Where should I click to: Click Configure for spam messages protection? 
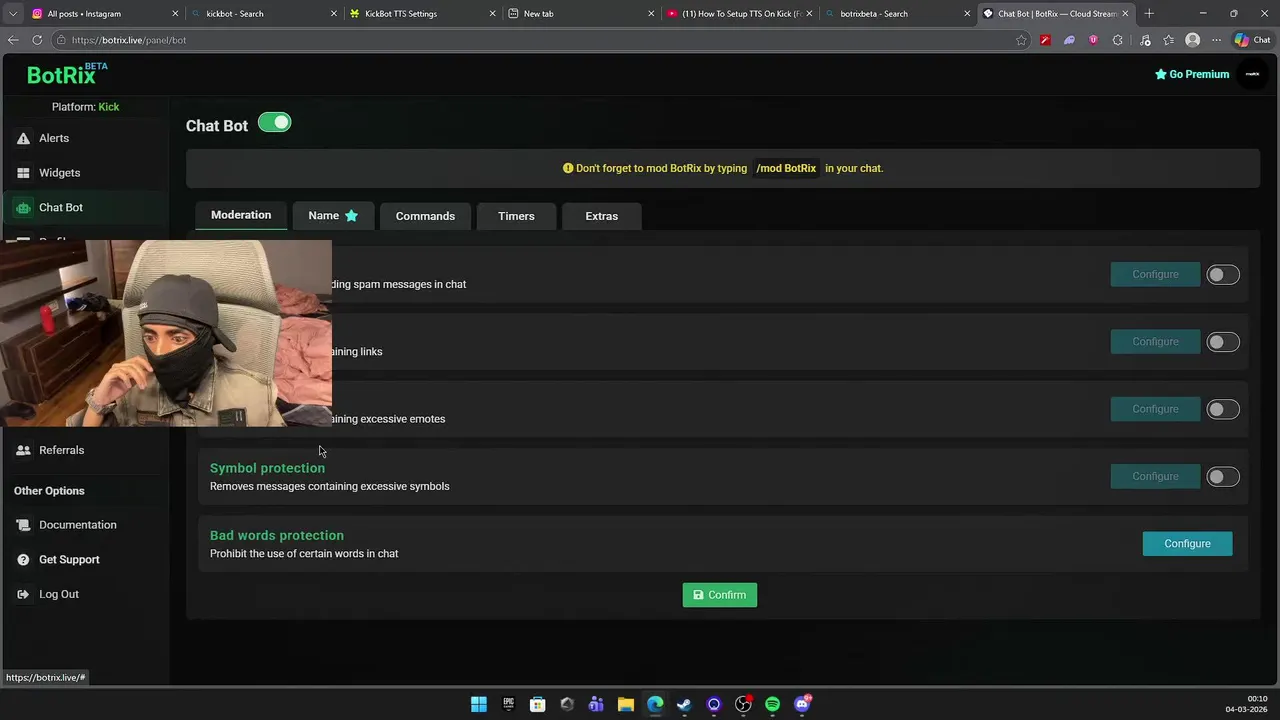tap(1155, 274)
